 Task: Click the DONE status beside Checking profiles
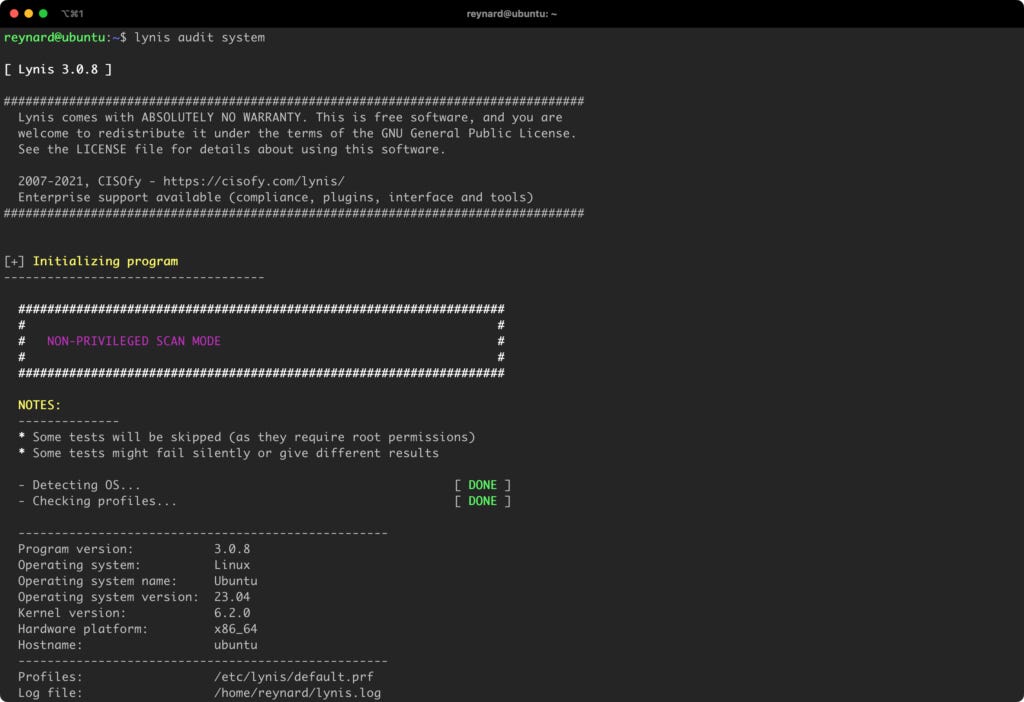coord(483,501)
